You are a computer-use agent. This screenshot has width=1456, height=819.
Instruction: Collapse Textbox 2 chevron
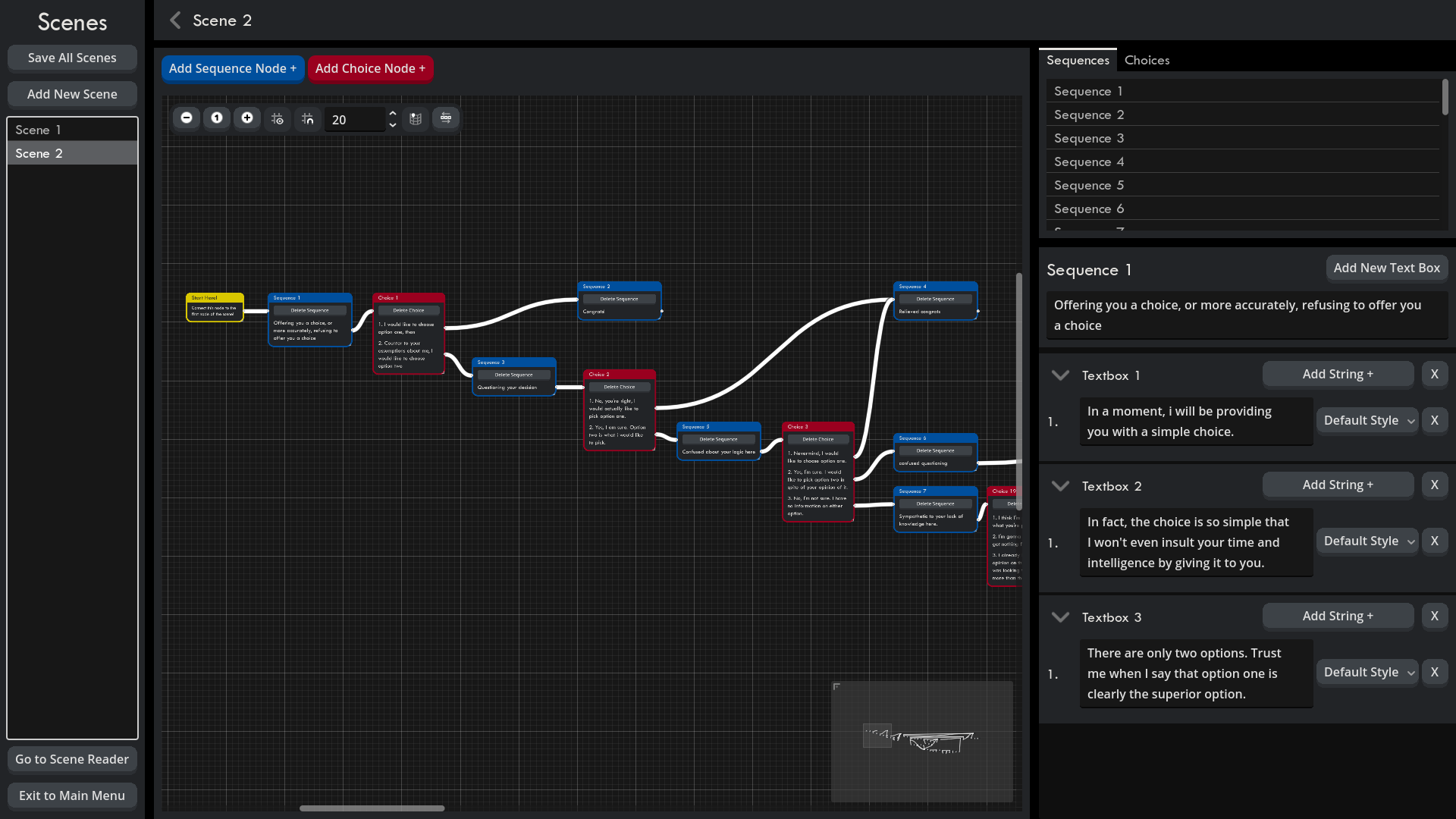pyautogui.click(x=1060, y=486)
